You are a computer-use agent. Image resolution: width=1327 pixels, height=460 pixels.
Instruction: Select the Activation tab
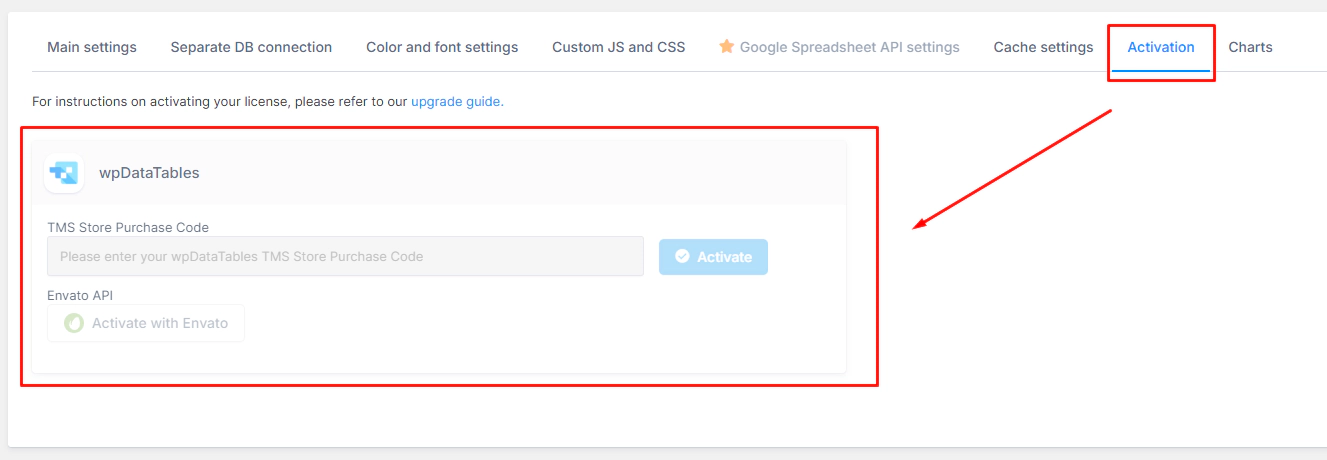coord(1161,47)
